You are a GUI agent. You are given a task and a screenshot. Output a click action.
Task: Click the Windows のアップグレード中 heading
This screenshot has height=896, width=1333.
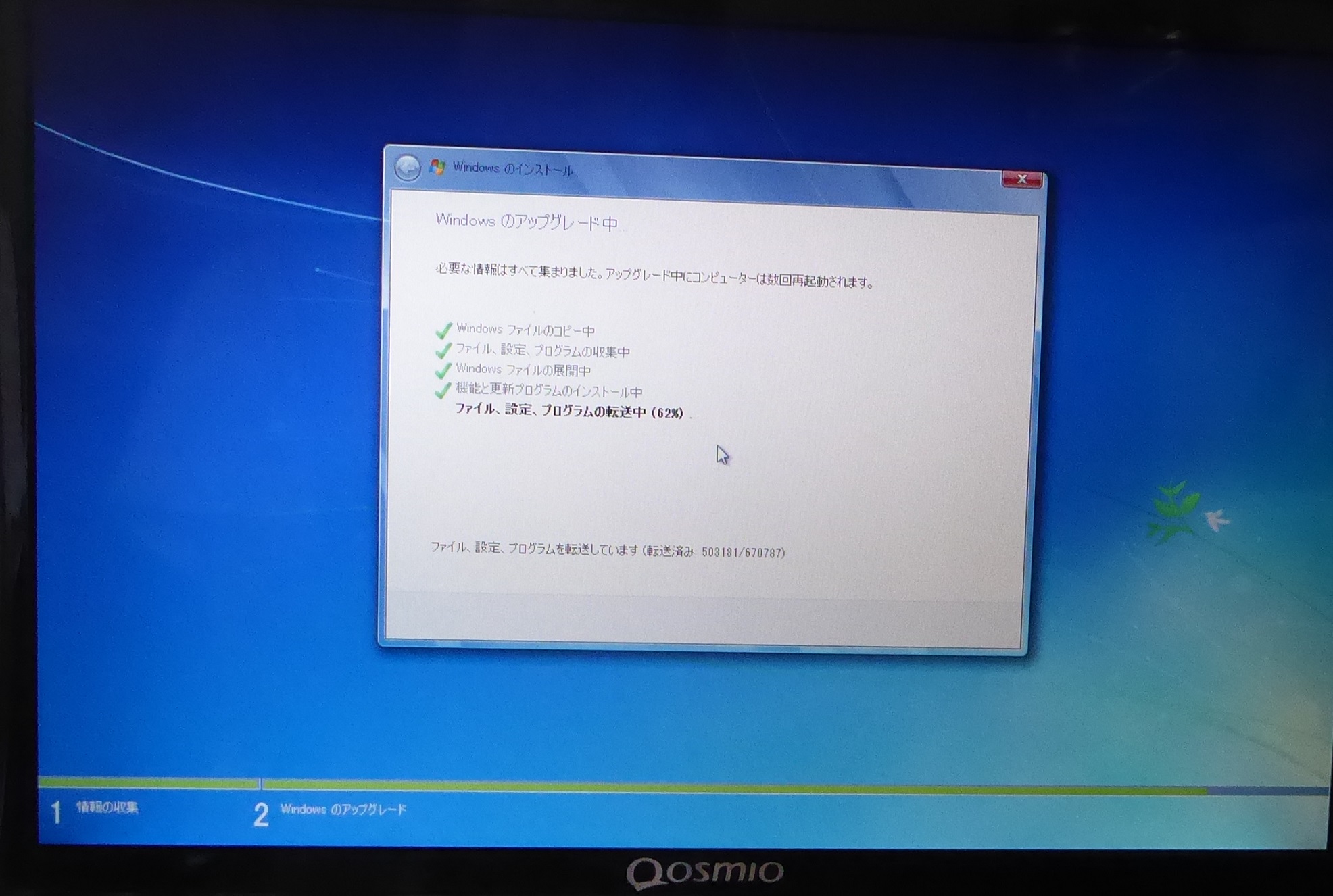point(526,222)
